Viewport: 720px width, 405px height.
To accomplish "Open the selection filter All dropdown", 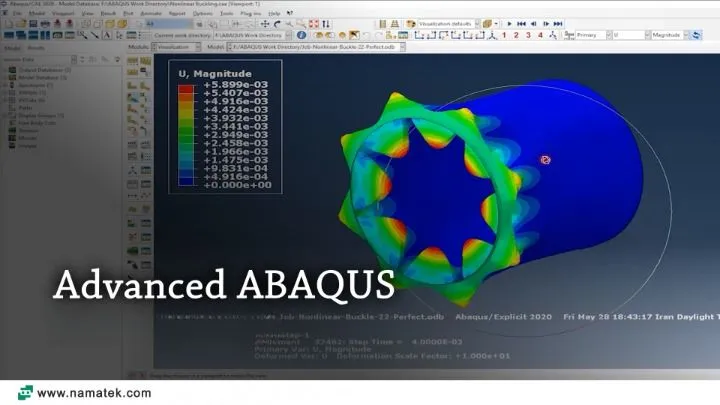I will click(169, 24).
